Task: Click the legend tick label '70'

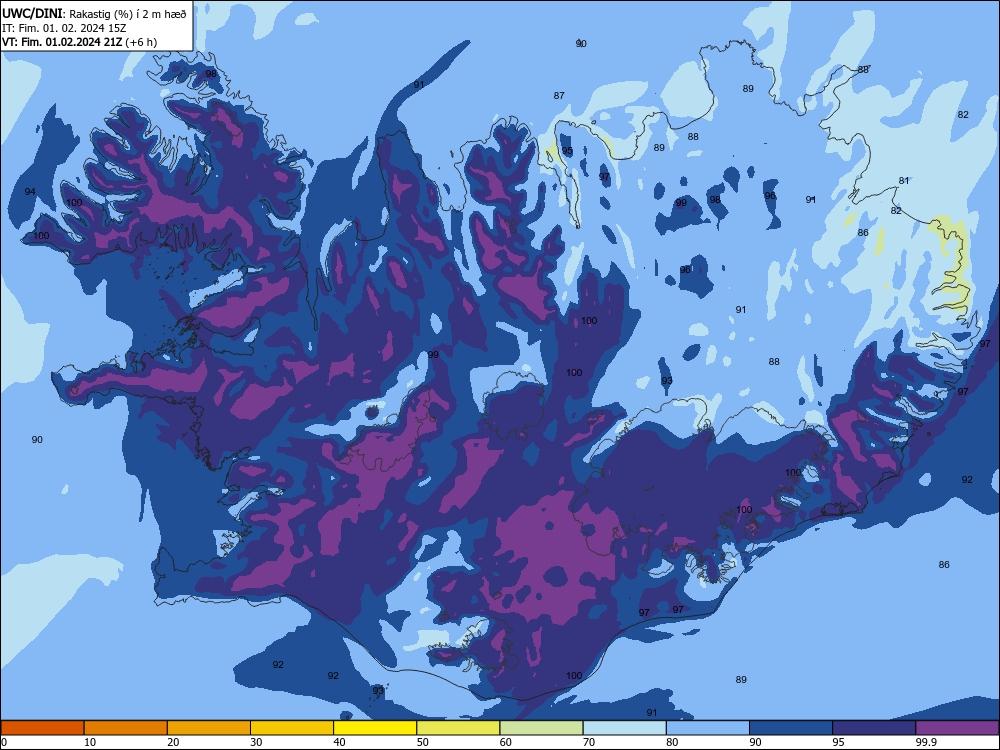Action: pyautogui.click(x=589, y=742)
